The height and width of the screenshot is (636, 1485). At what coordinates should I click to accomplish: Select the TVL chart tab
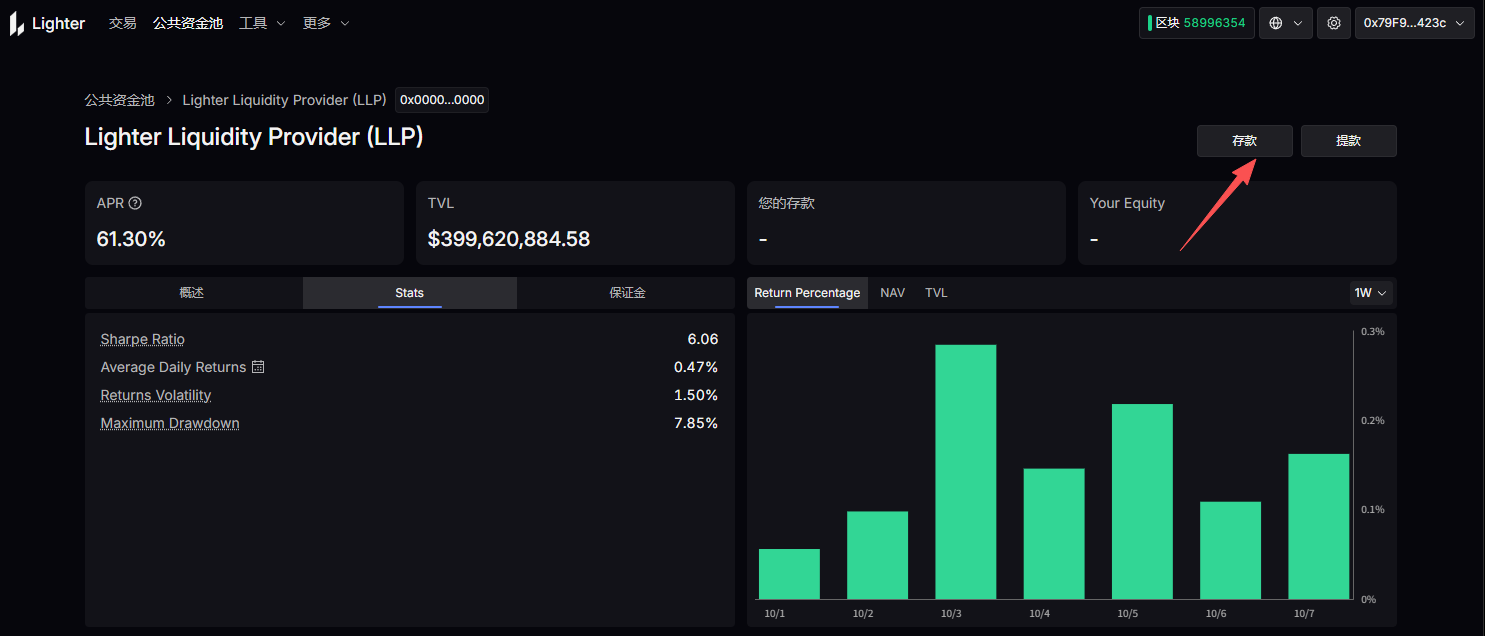[x=936, y=293]
